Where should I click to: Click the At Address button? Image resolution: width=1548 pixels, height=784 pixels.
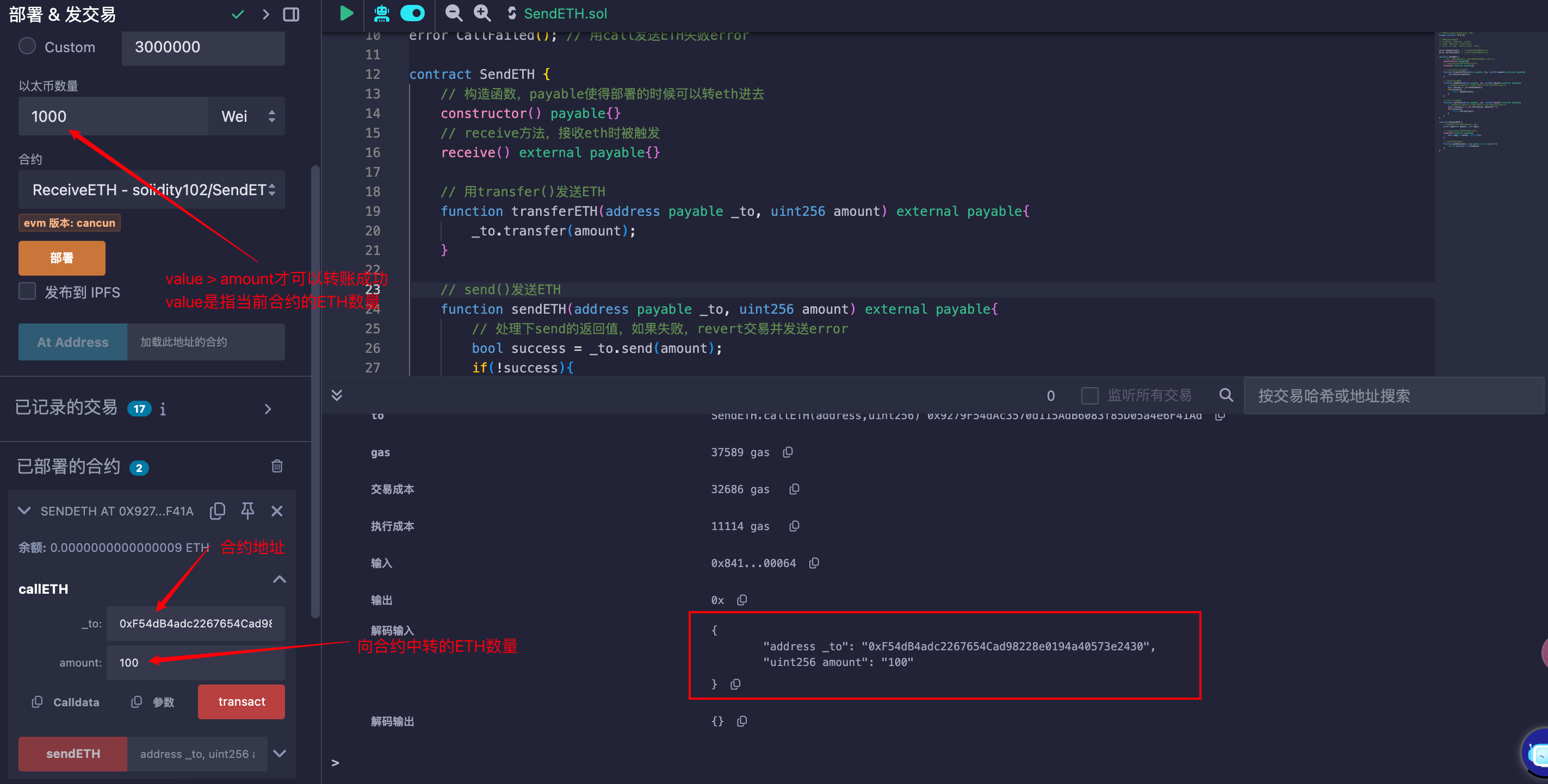coord(73,342)
